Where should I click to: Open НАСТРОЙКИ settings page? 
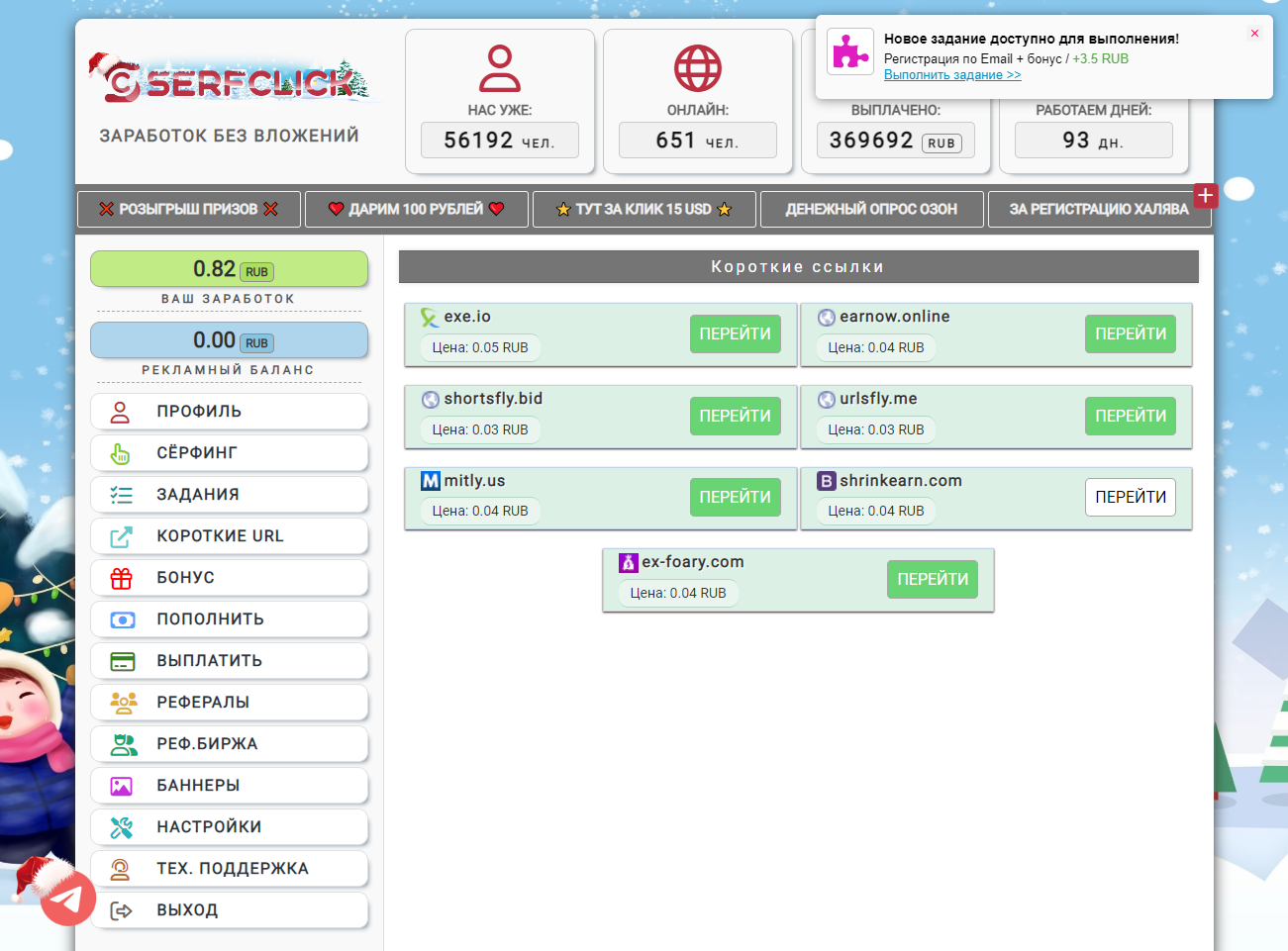point(229,827)
